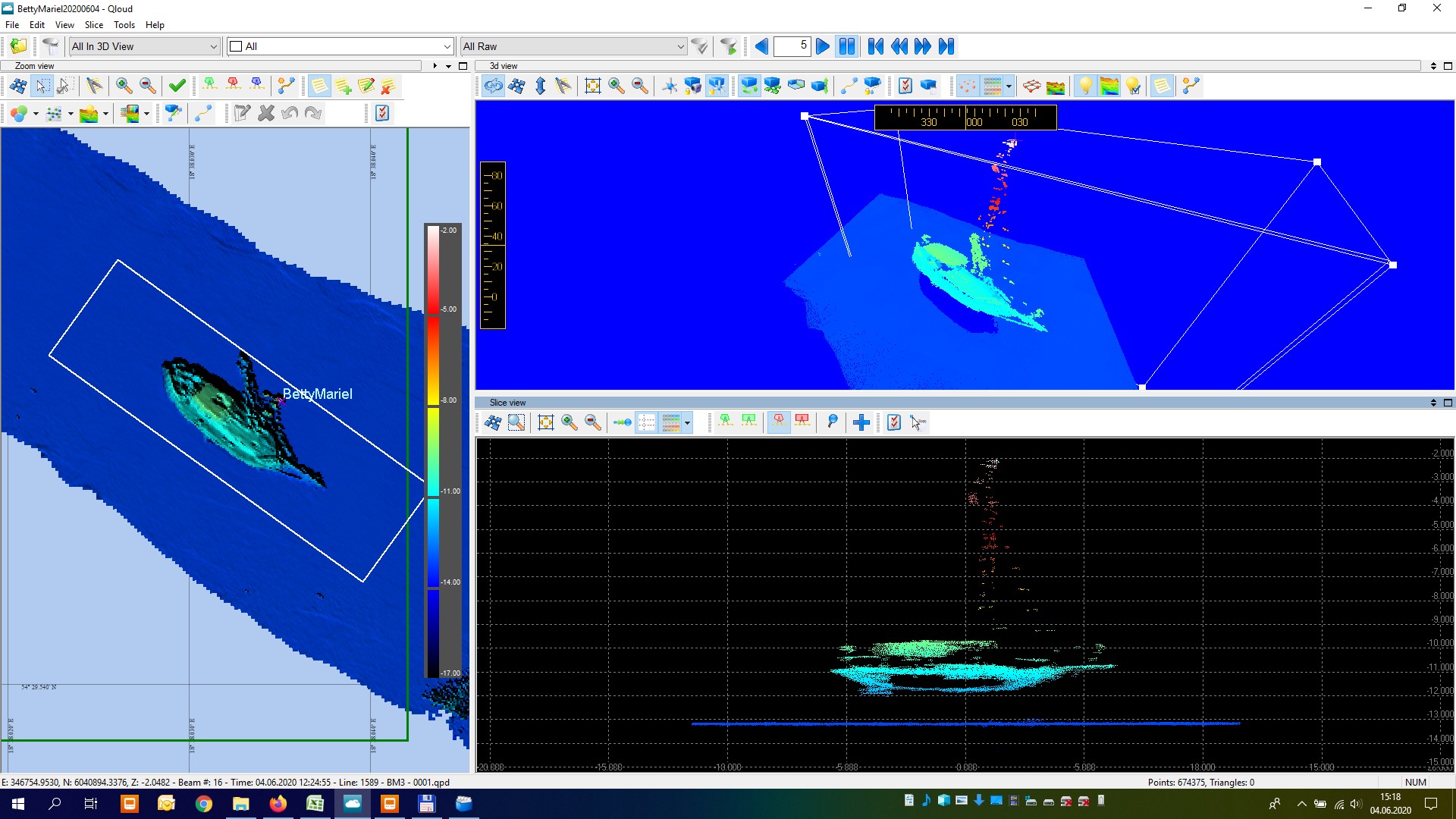Click the vertical exaggeration arrow in 3d view
This screenshot has height=819, width=1456.
pos(540,86)
